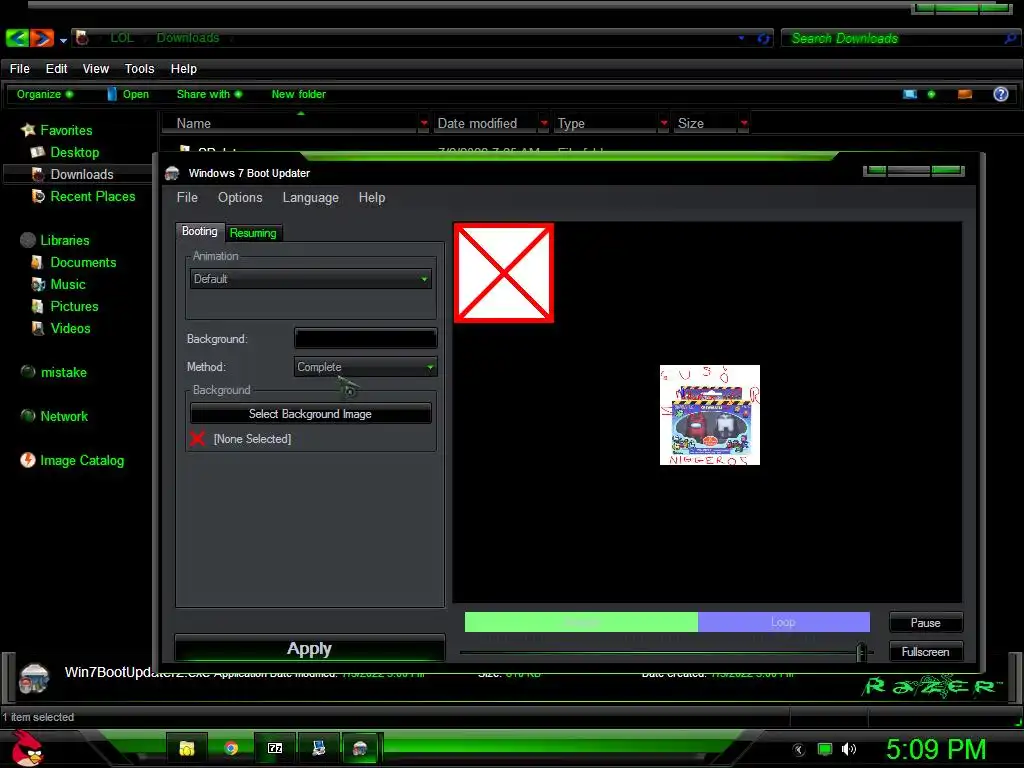
Task: Click Select Background Image button
Action: [x=310, y=414]
